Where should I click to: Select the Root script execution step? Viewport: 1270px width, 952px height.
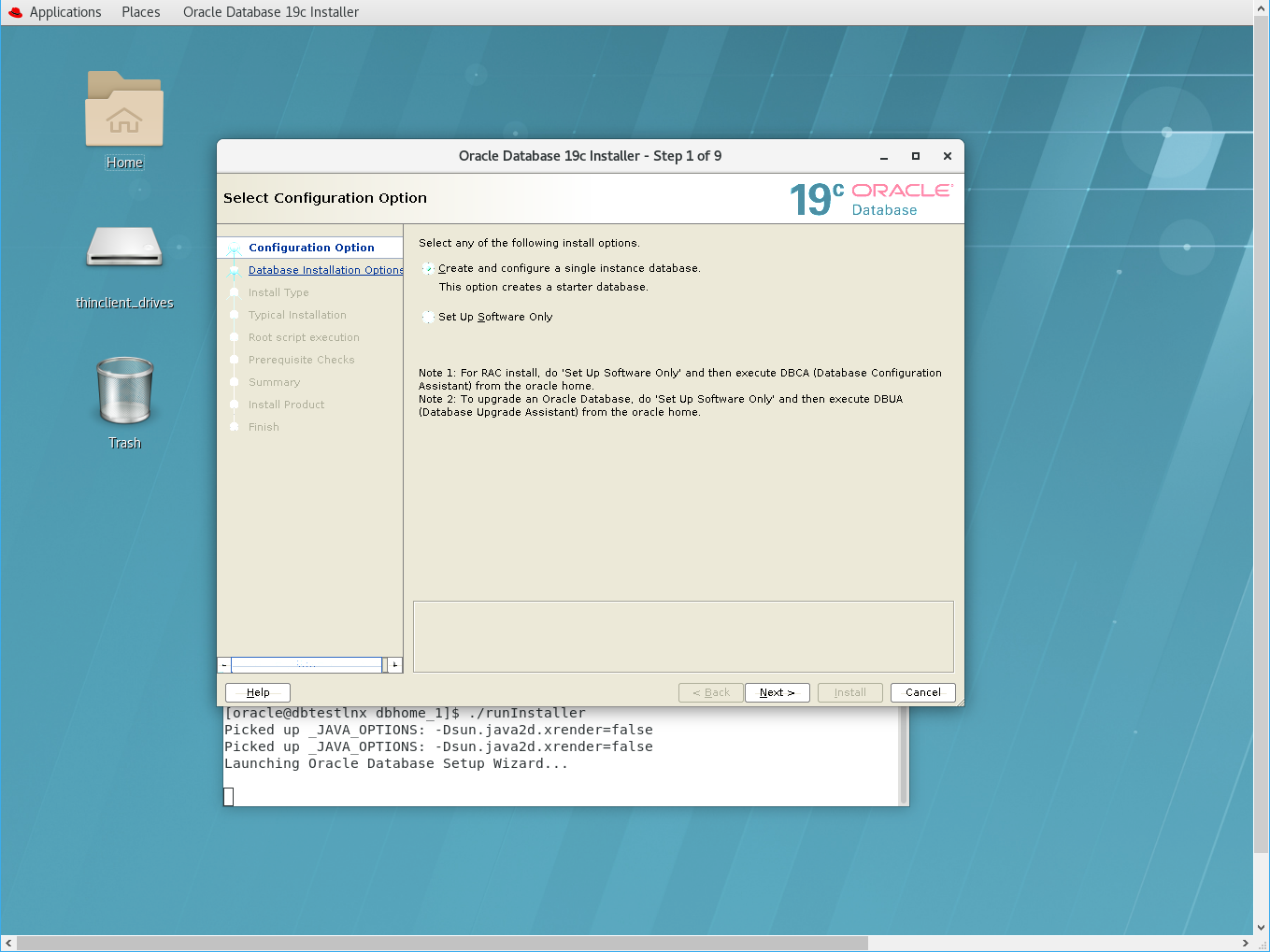click(304, 337)
